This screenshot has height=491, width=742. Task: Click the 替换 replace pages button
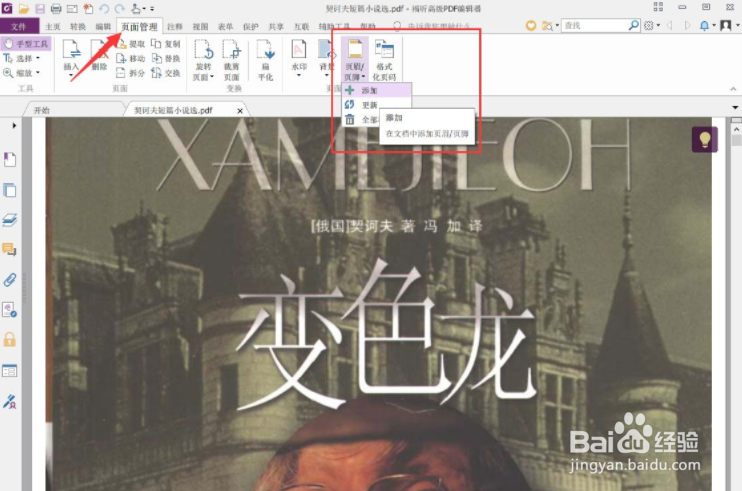coord(166,59)
